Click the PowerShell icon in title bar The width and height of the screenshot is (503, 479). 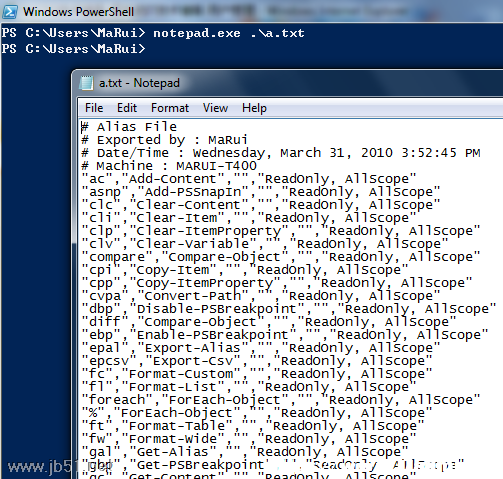10,12
